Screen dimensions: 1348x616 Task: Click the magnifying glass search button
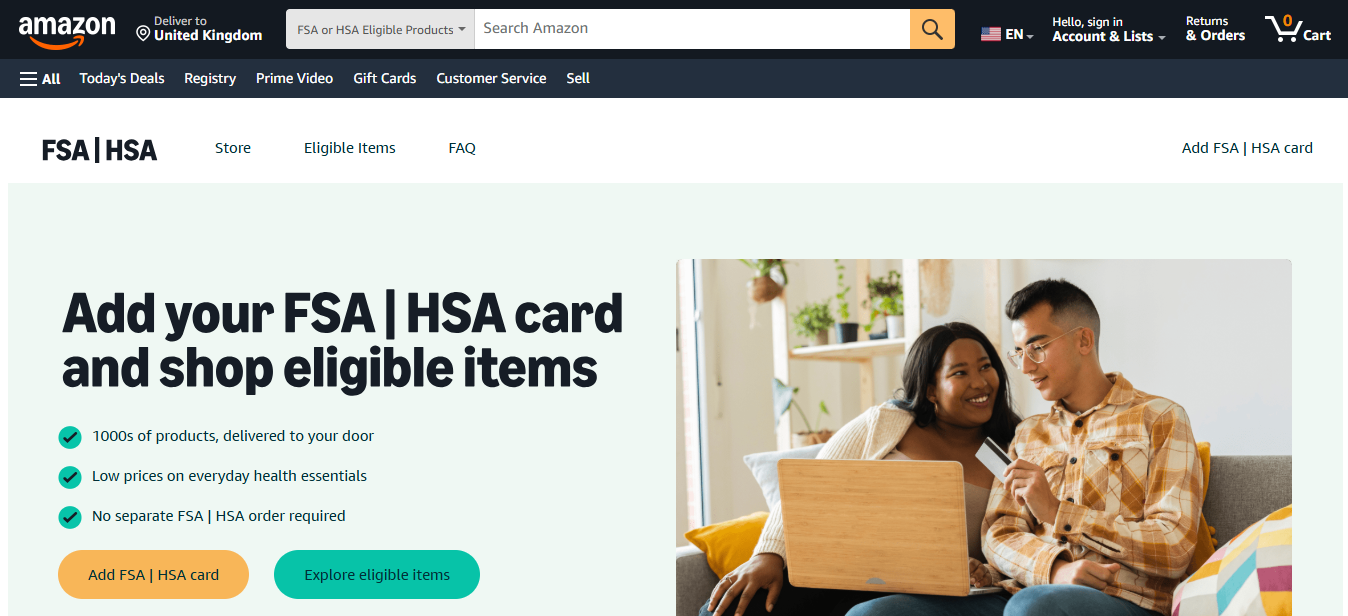click(932, 29)
